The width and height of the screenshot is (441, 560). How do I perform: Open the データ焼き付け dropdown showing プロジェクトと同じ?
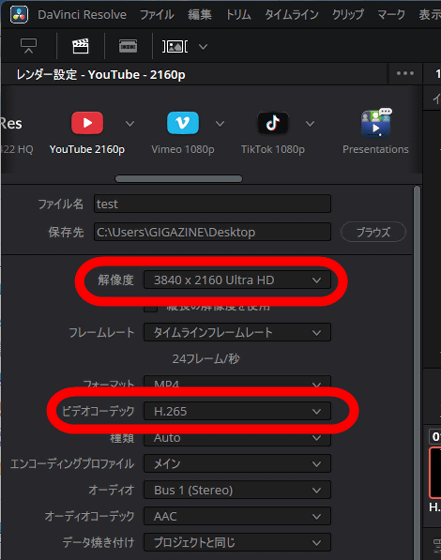[237, 542]
